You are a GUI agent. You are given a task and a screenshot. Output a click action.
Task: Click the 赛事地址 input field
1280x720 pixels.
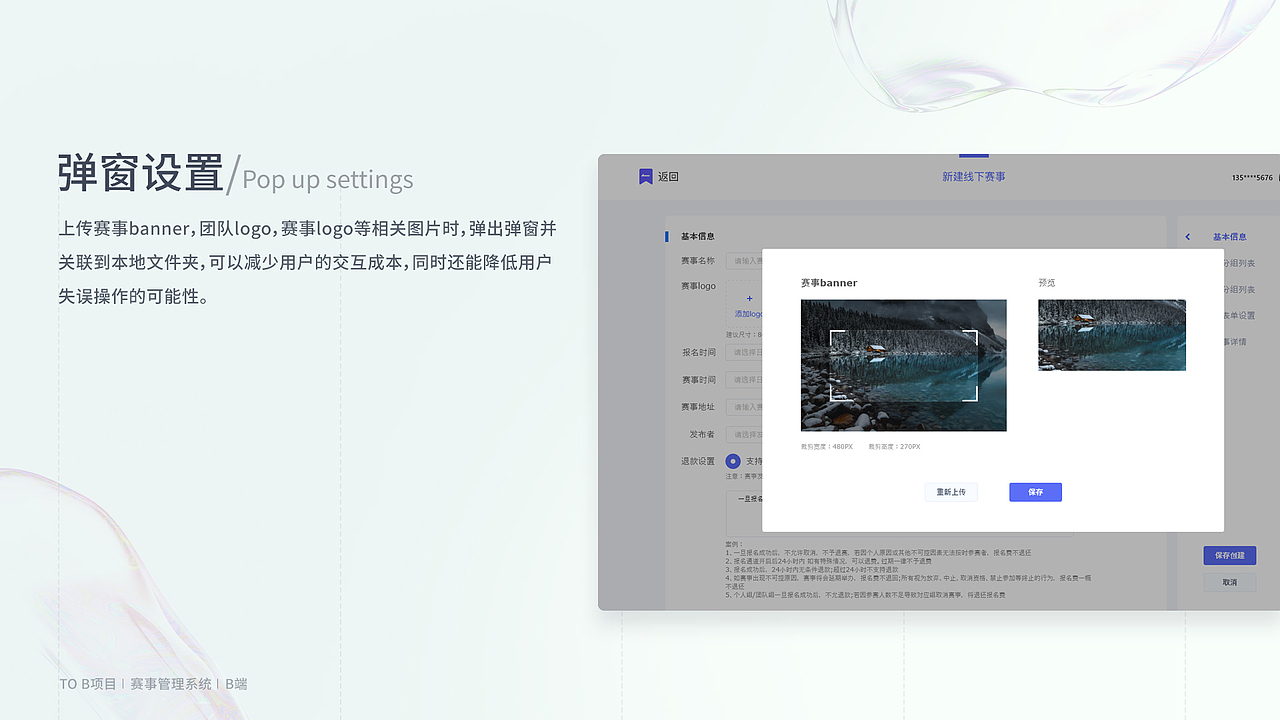744,407
